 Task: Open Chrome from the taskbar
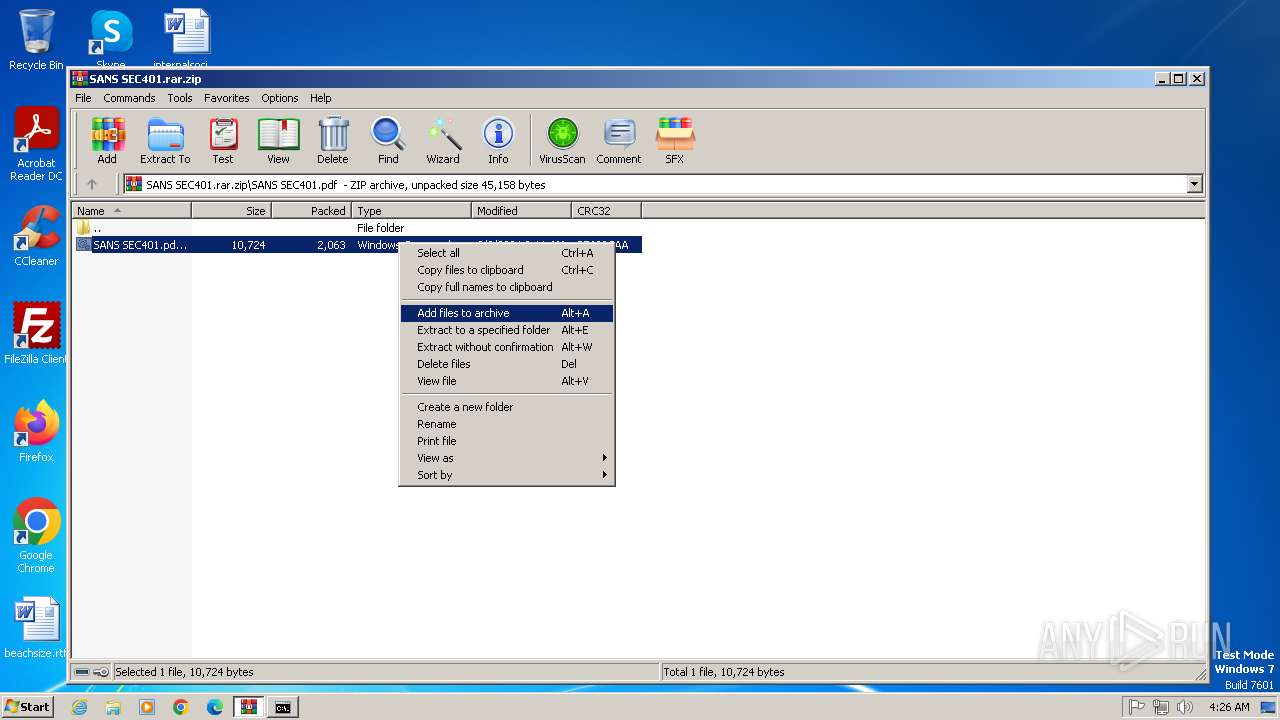point(180,707)
